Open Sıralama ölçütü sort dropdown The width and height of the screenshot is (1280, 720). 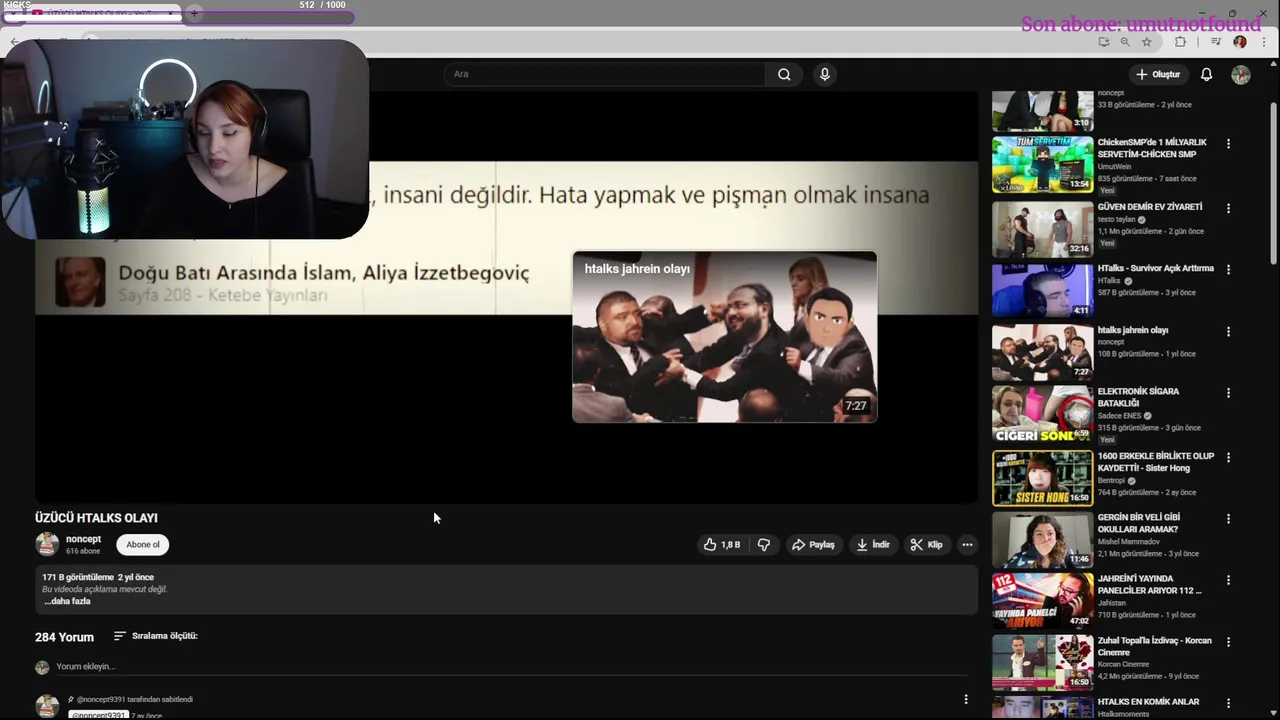coord(156,636)
